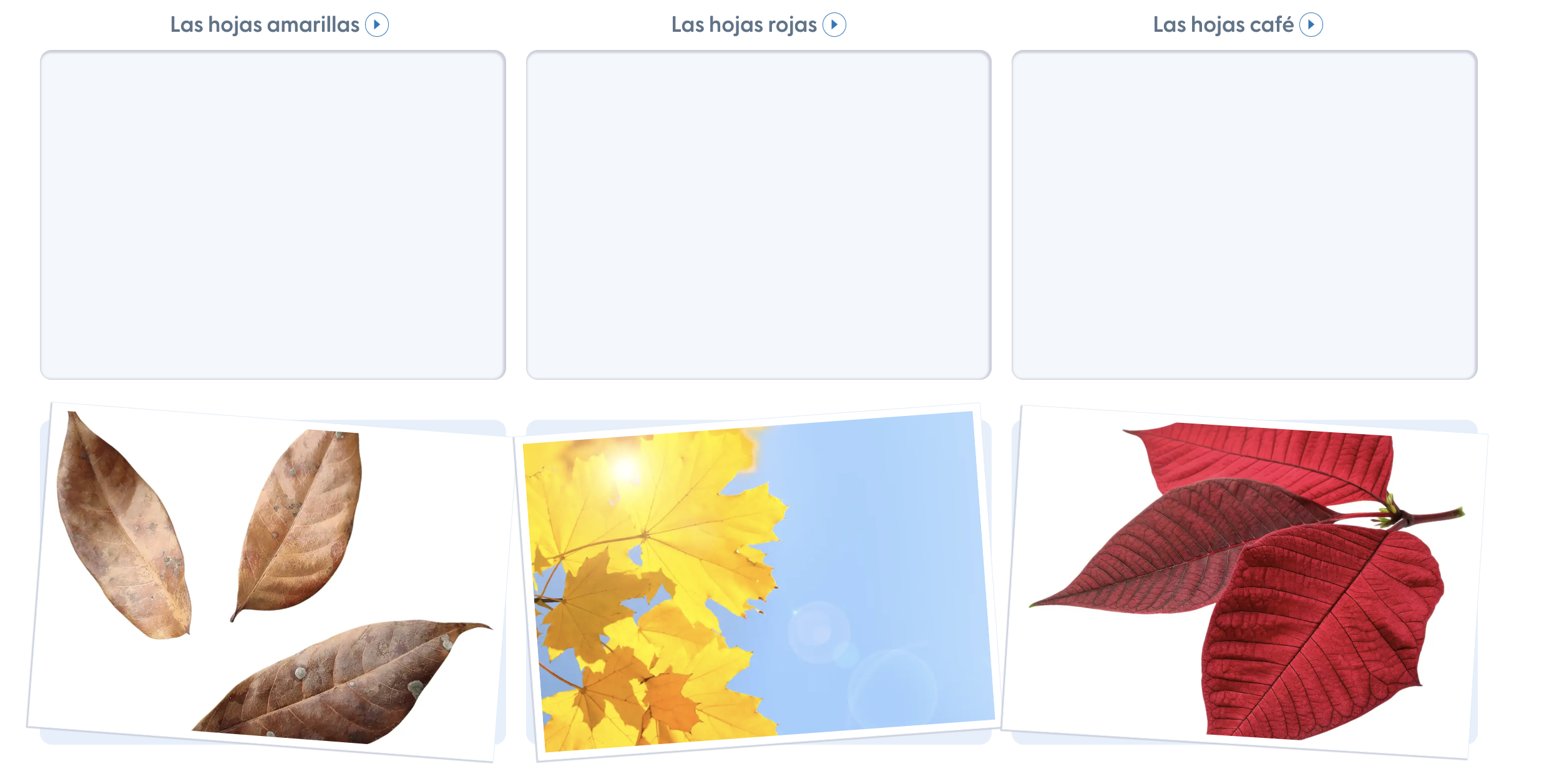Viewport: 1544px width, 784px height.
Task: Click the green-tipped stem of the red leaves
Action: [x=1423, y=516]
